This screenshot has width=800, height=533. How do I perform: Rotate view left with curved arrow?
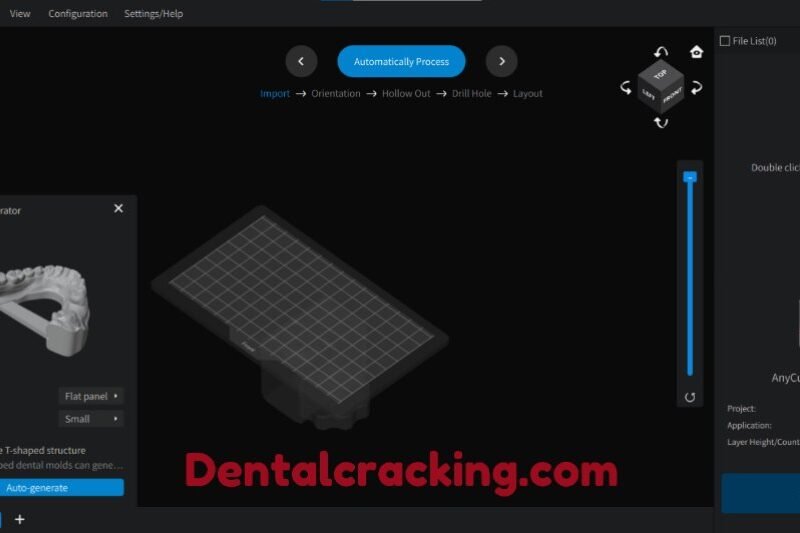626,88
